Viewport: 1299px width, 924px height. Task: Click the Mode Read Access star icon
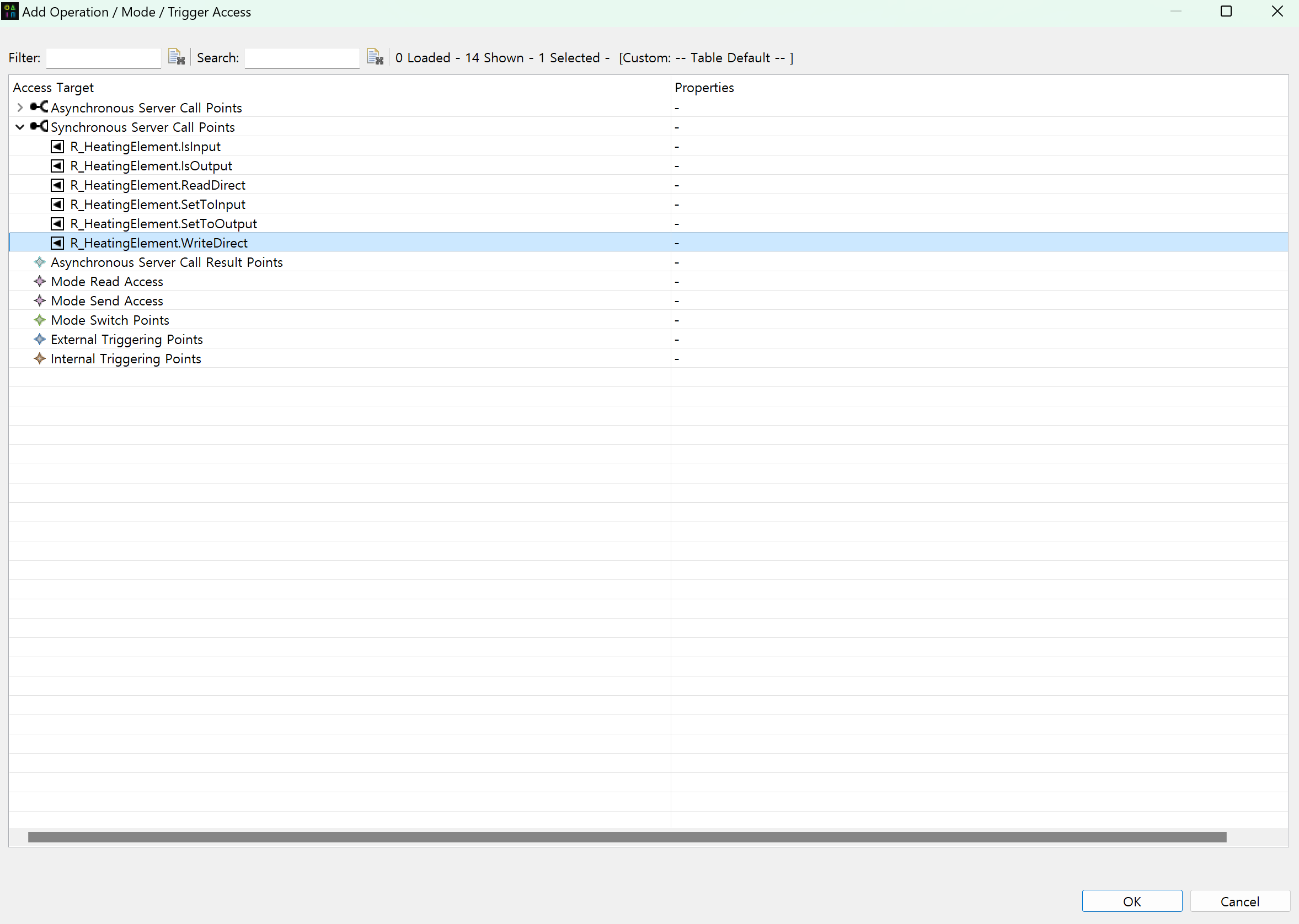coord(39,281)
